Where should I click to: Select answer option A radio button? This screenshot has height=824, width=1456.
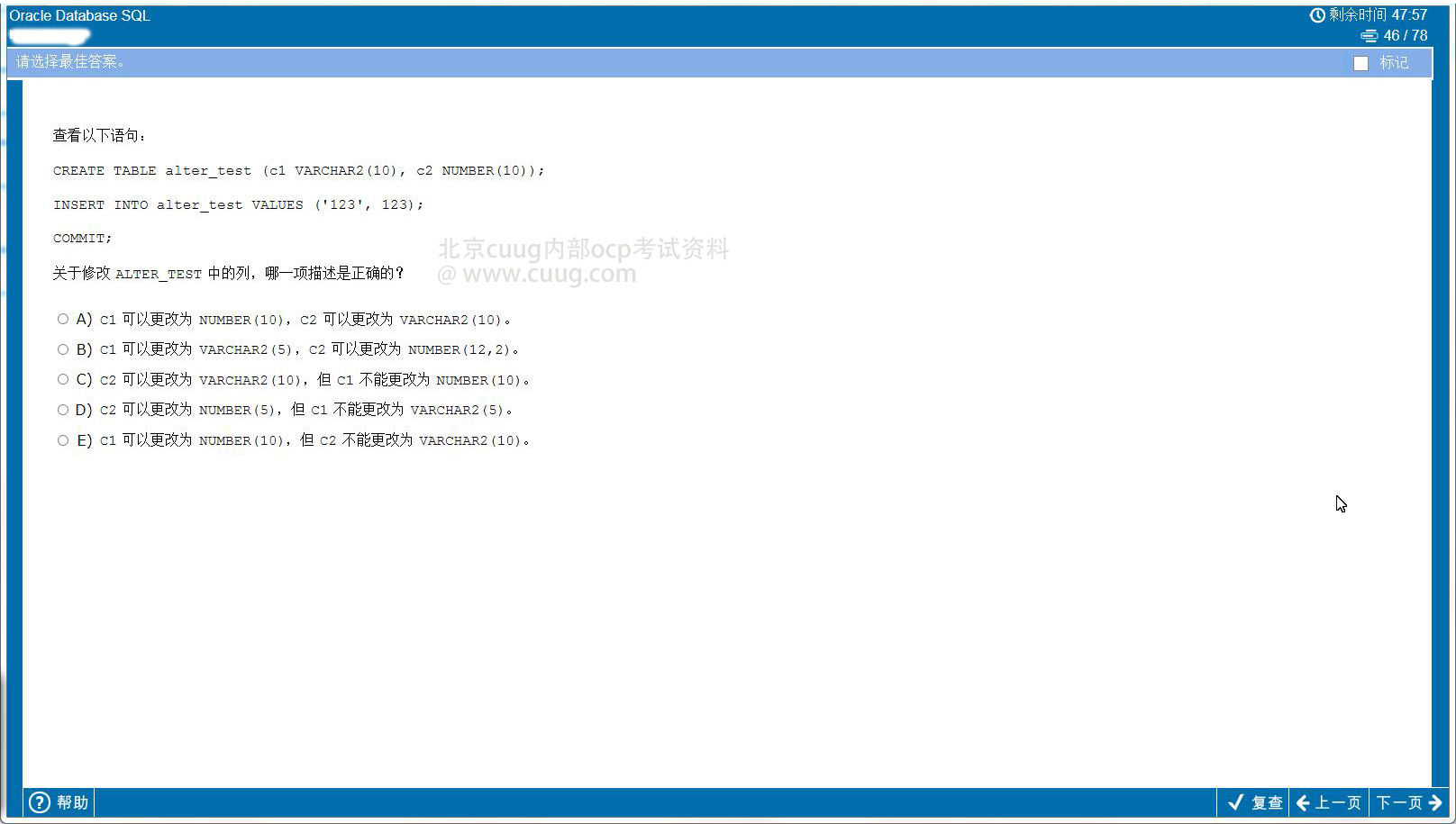63,319
